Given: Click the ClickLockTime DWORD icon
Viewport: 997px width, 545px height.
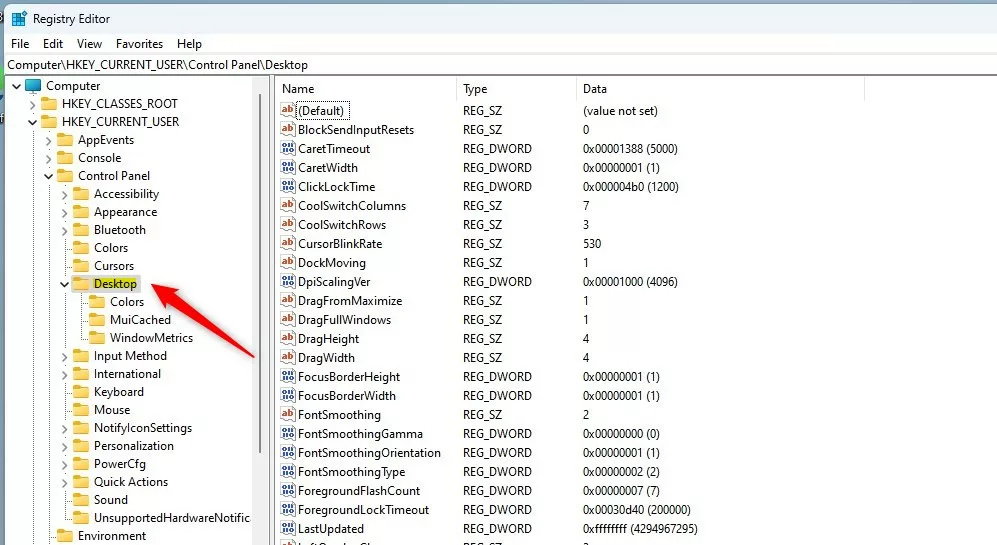Looking at the screenshot, I should tap(288, 186).
